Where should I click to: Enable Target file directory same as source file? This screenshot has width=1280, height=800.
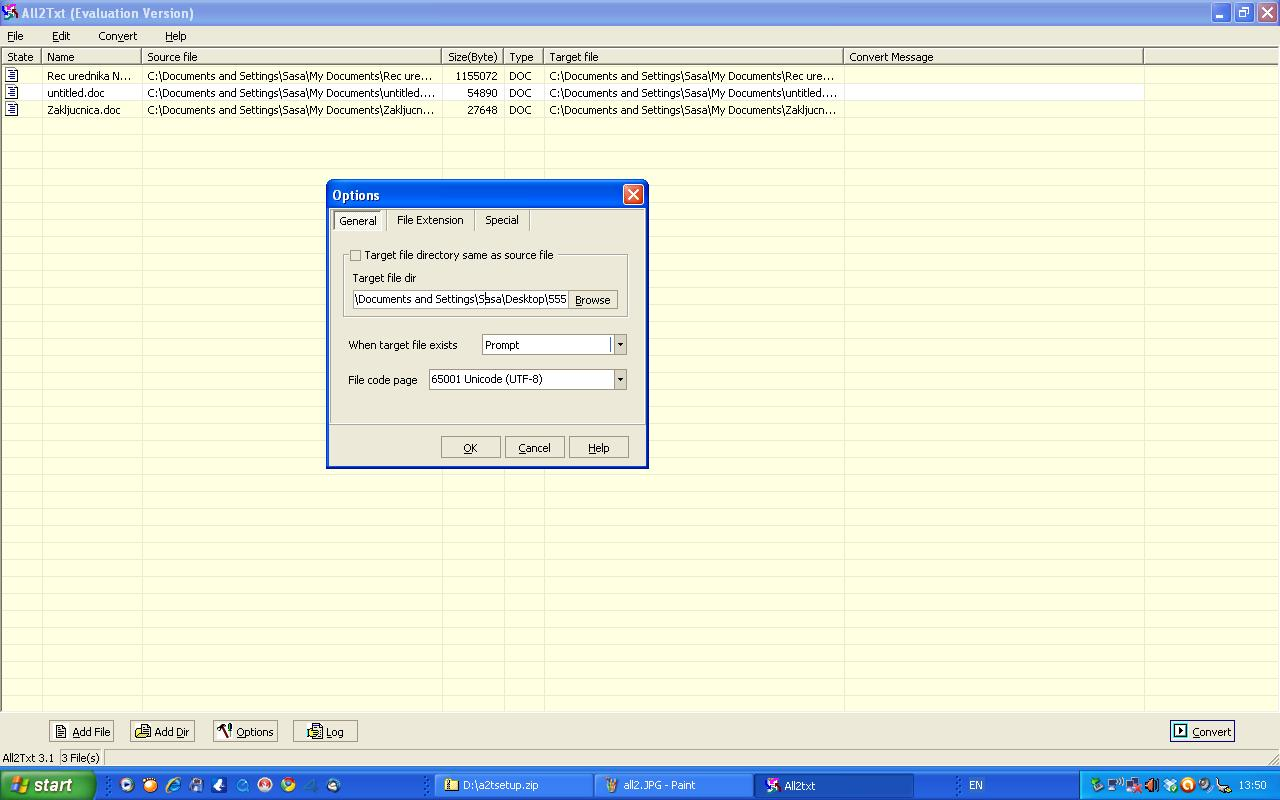355,255
